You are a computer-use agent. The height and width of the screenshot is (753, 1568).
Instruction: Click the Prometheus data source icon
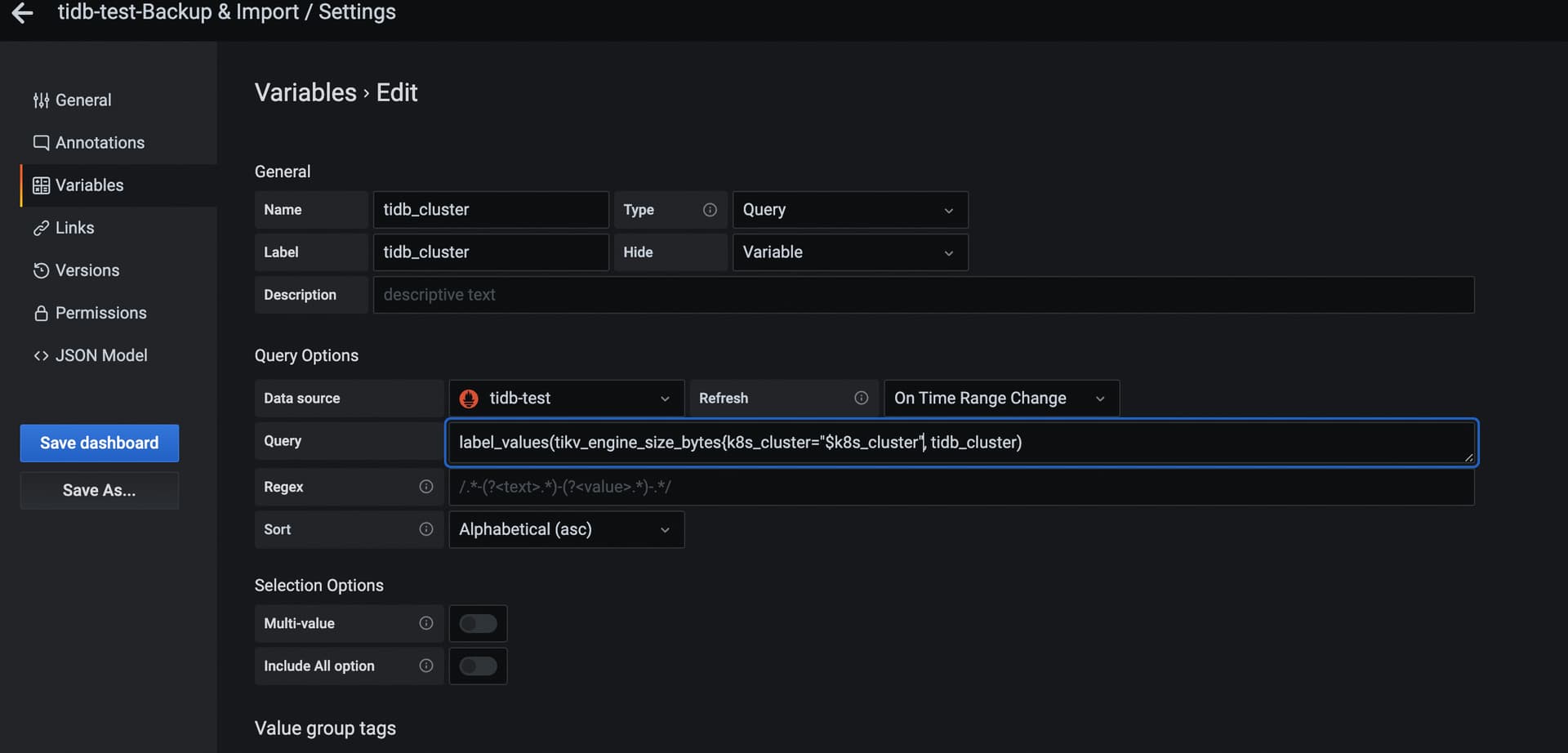coord(469,399)
